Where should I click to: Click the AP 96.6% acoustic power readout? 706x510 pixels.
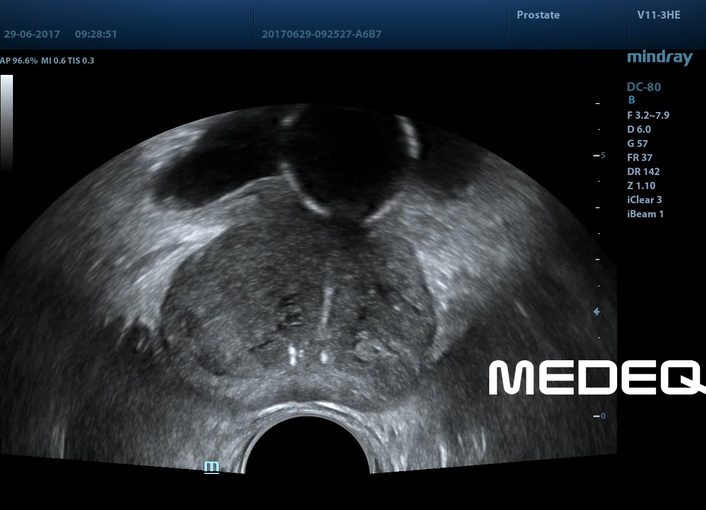(19, 60)
